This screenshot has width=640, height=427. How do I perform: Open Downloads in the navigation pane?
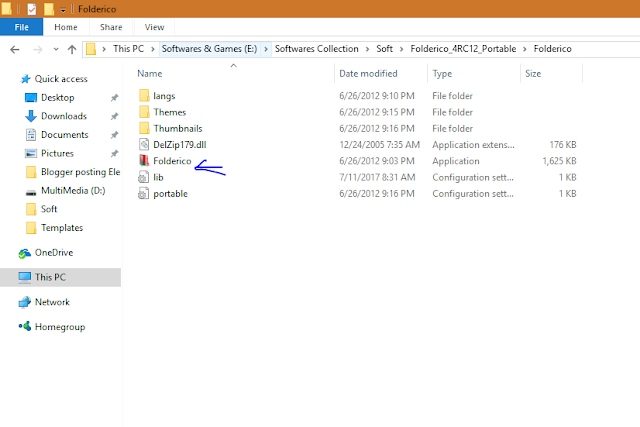(64, 116)
